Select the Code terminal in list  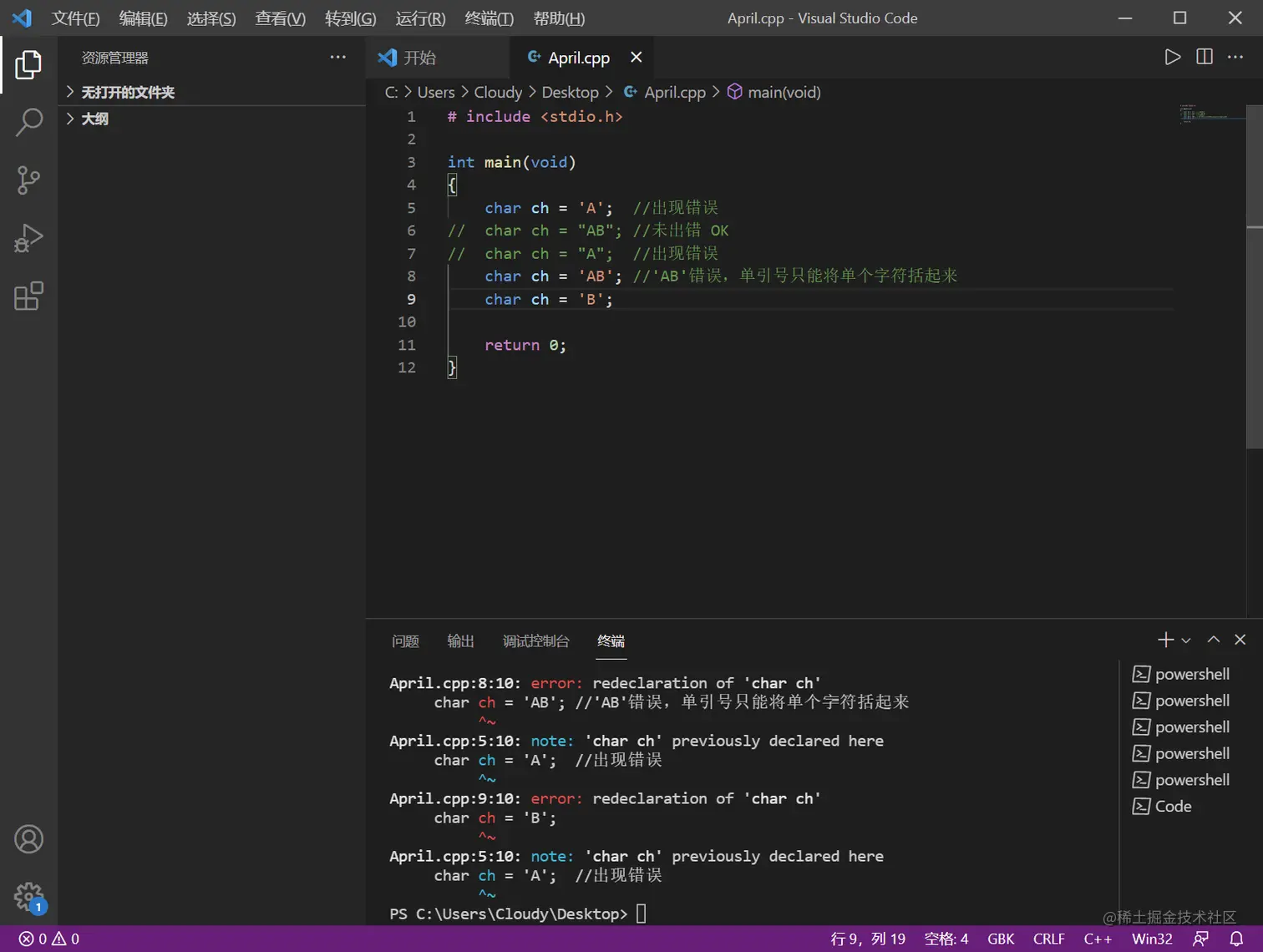[1172, 806]
